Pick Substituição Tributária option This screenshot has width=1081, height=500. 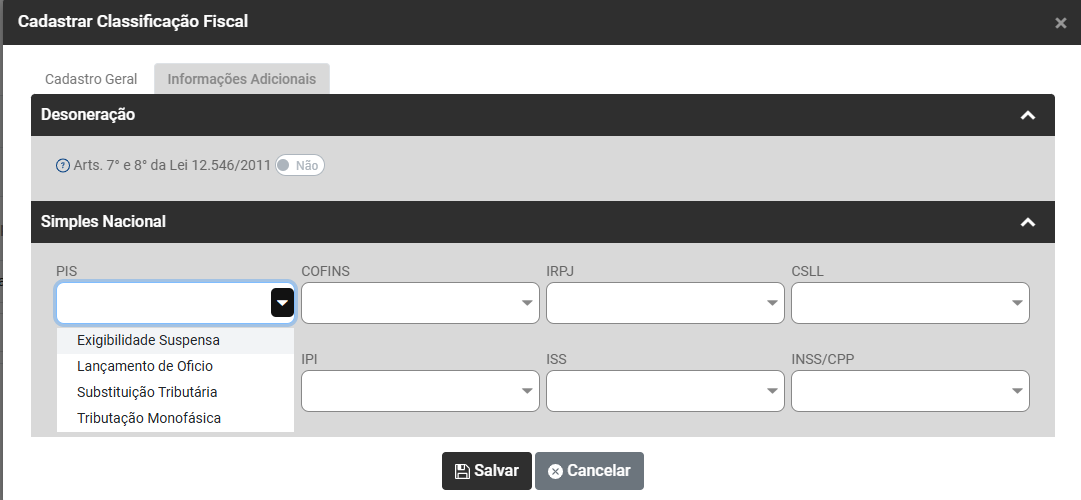click(147, 392)
